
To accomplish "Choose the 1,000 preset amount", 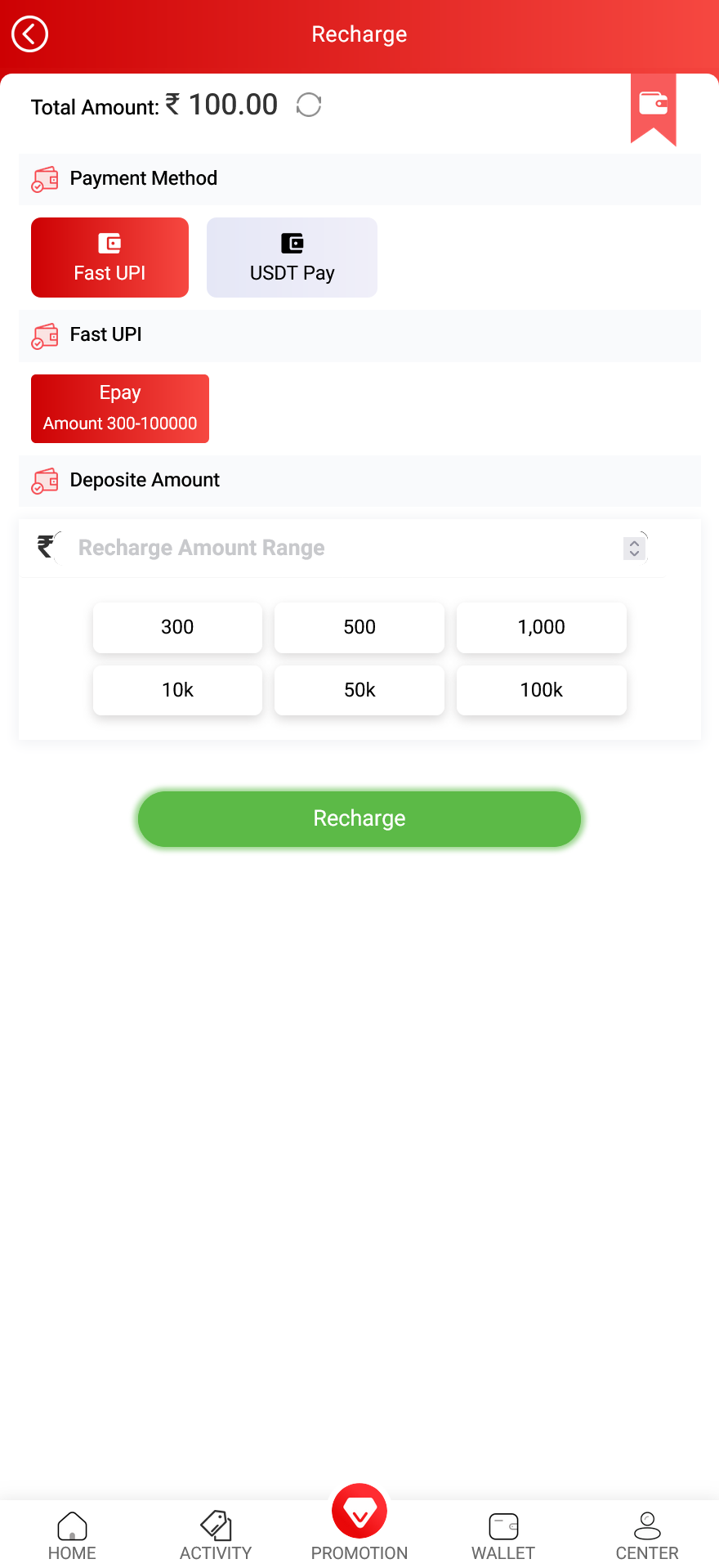I will point(541,628).
